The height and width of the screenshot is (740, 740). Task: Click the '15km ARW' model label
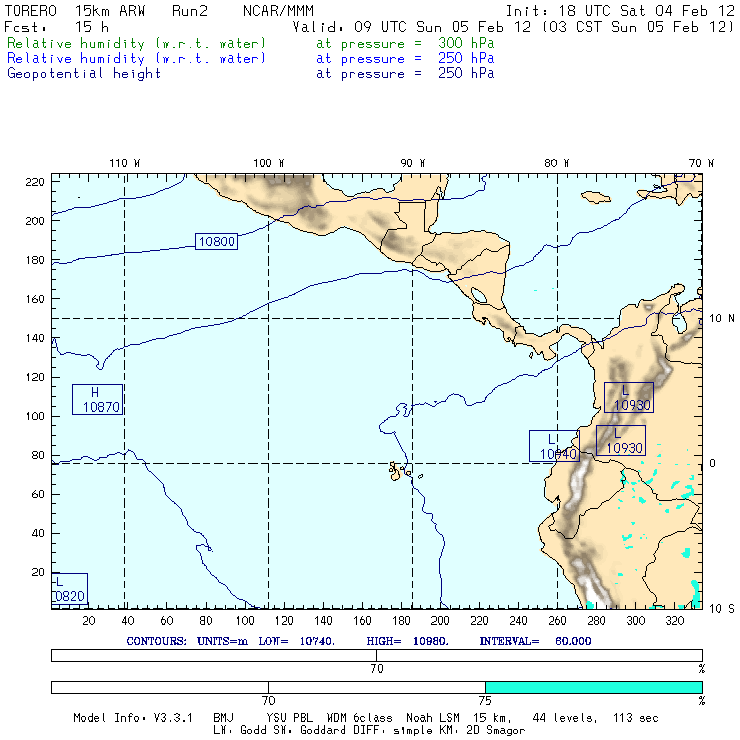(x=110, y=11)
